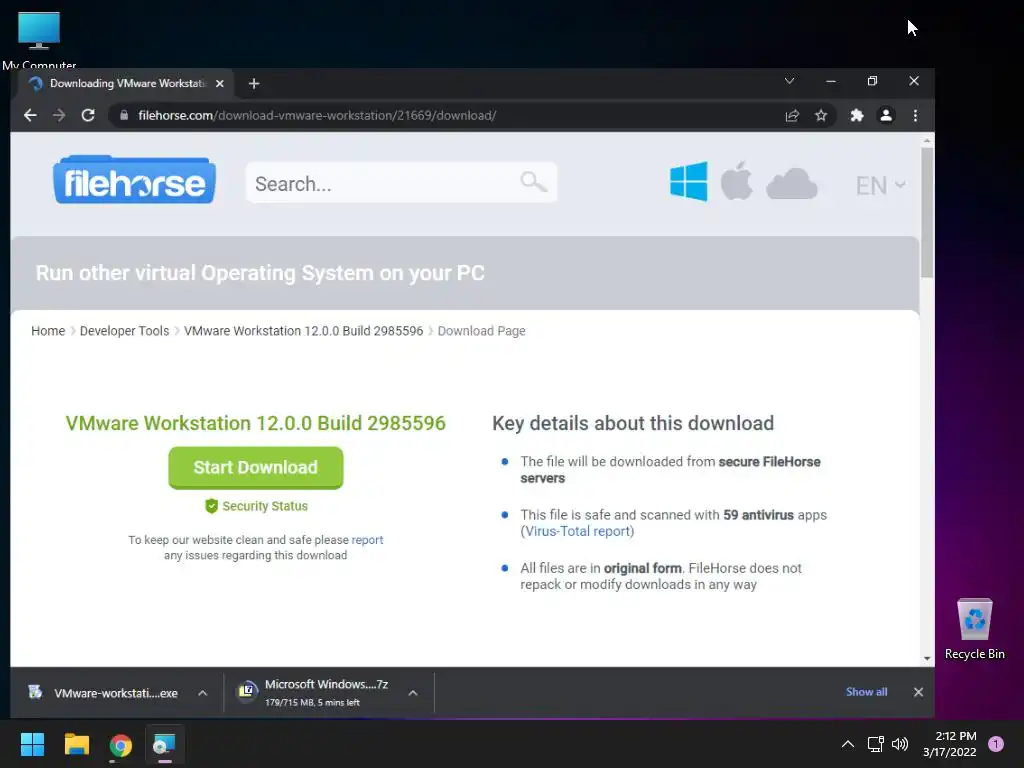Open File Explorer from taskbar
The height and width of the screenshot is (768, 1024).
[x=76, y=744]
